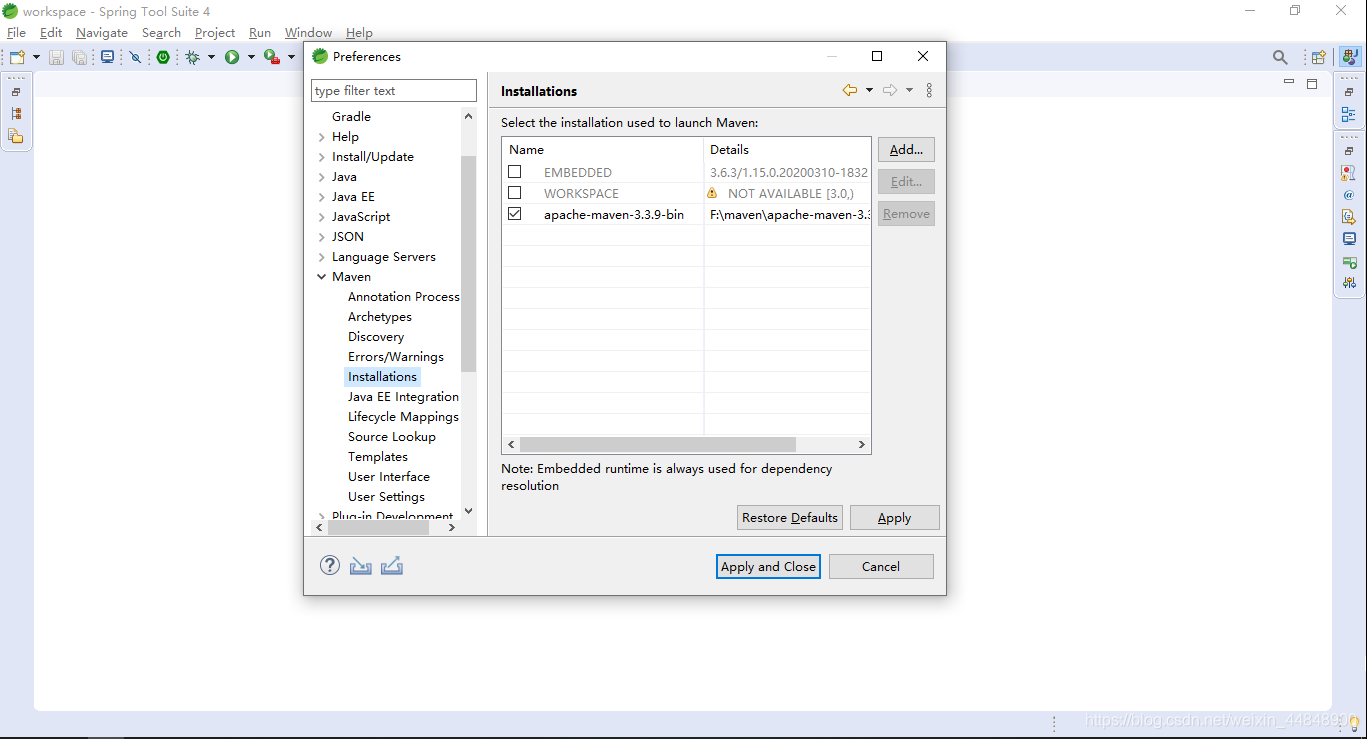Click the Restore Defaults button
Image resolution: width=1367 pixels, height=739 pixels.
pos(790,517)
